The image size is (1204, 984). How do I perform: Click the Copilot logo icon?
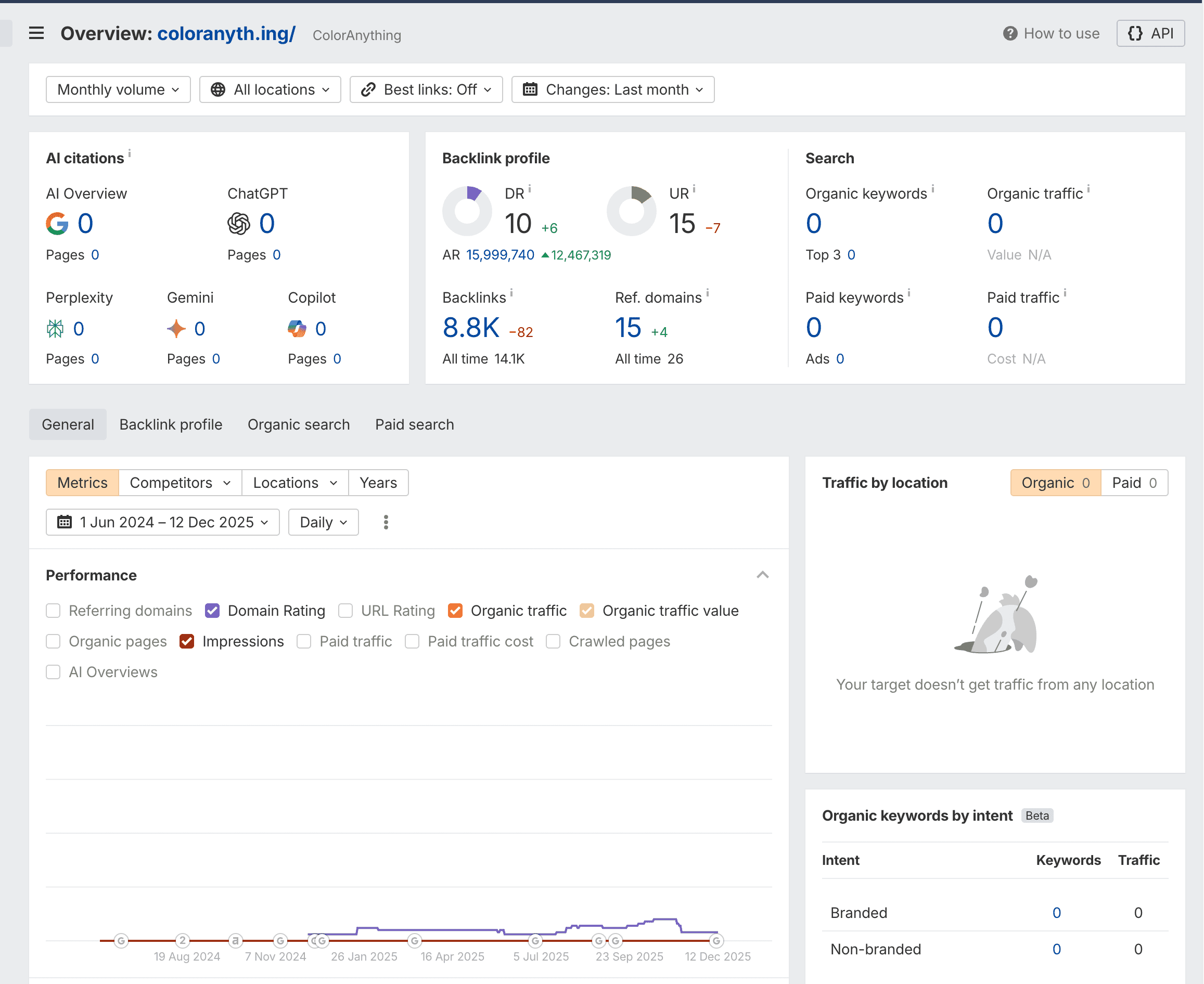click(297, 329)
